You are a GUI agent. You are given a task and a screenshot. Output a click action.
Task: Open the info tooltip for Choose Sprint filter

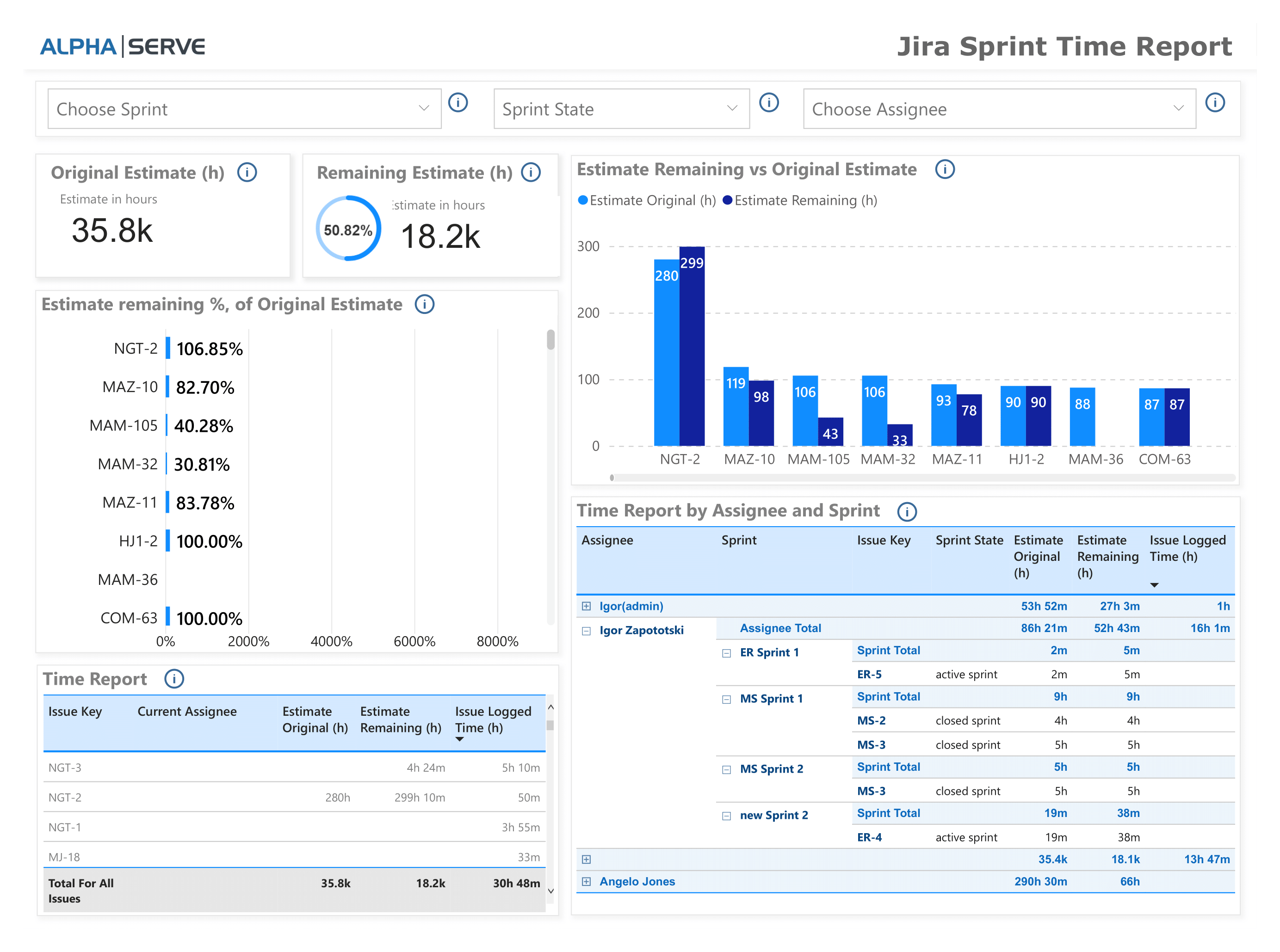tap(458, 103)
